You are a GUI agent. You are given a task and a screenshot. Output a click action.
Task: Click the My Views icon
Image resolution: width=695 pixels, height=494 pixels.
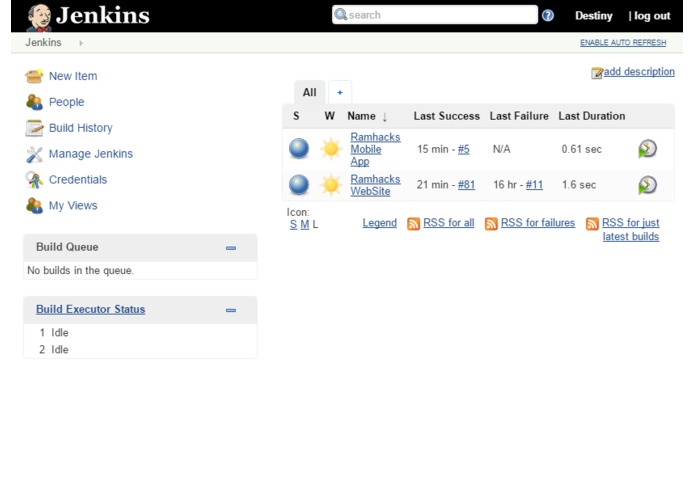(x=34, y=206)
